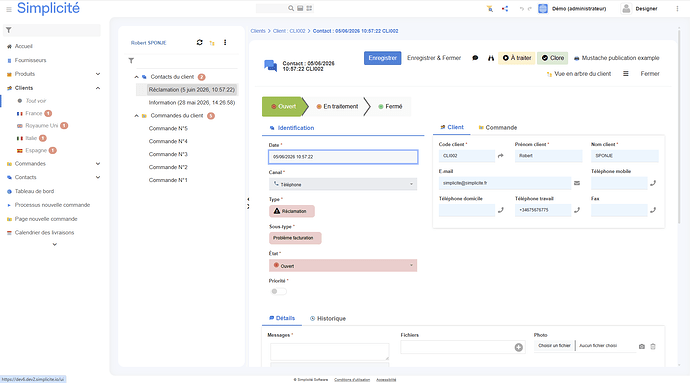Select the Détails tab
This screenshot has width=690, height=383.
pyautogui.click(x=282, y=318)
